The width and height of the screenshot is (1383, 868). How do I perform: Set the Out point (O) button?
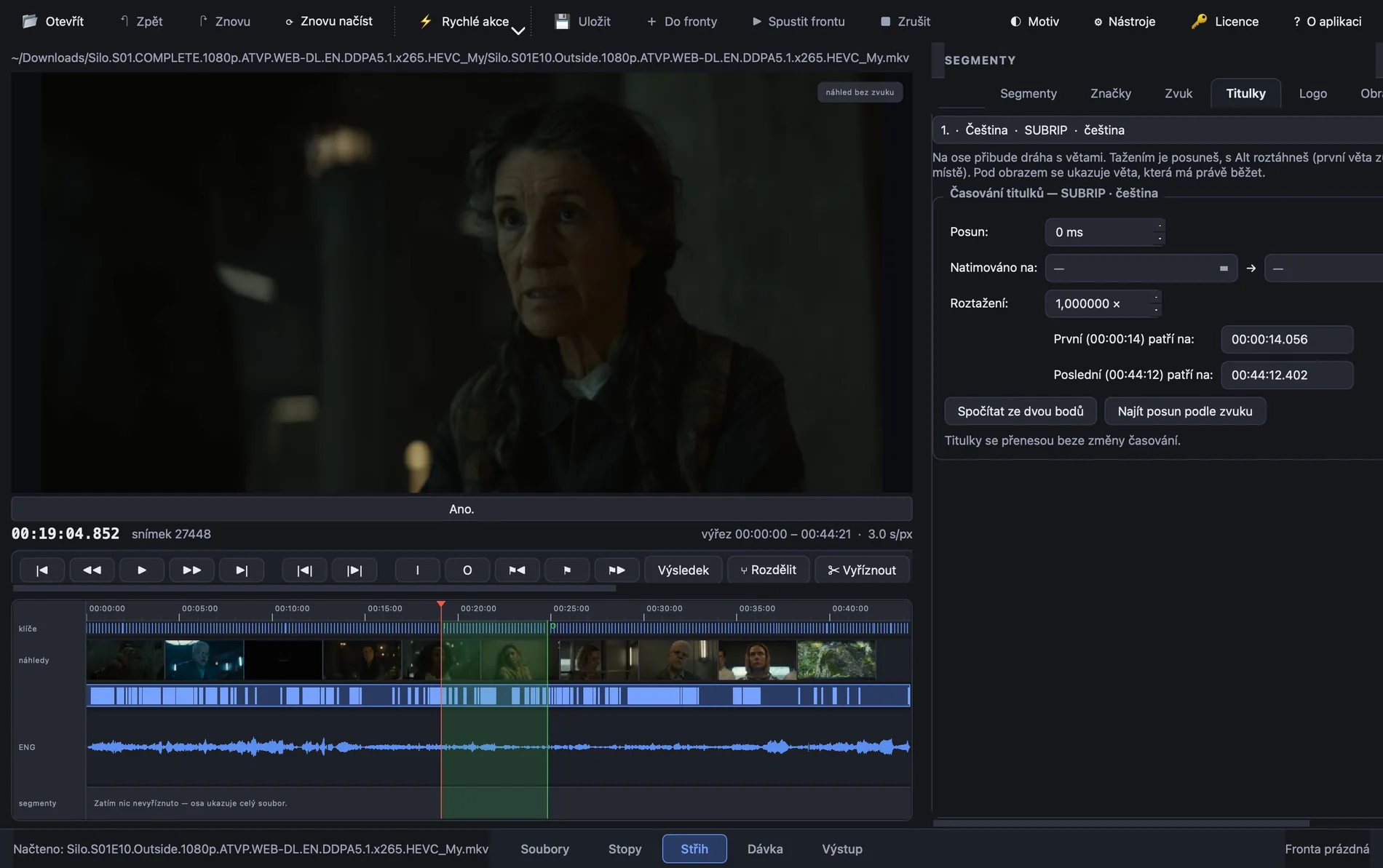click(x=467, y=570)
